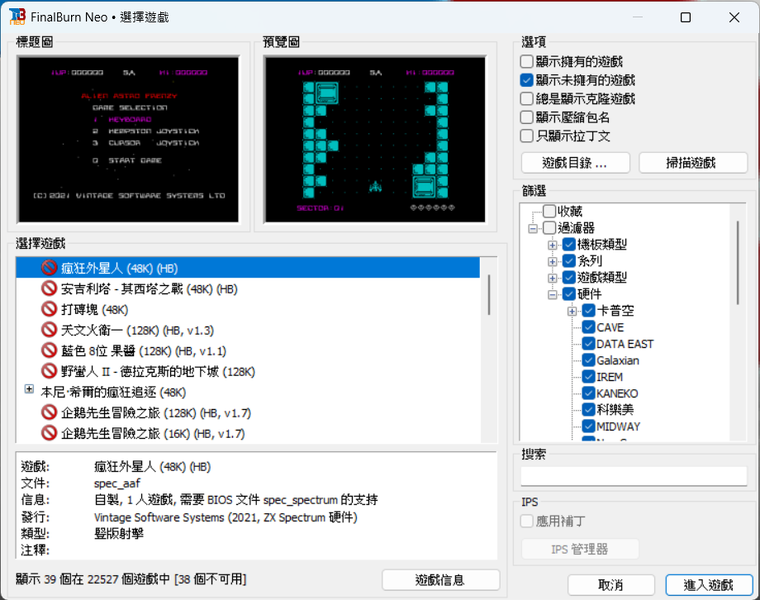The image size is (760, 600).
Task: Collapse the 硬件 tree node
Action: (x=552, y=295)
